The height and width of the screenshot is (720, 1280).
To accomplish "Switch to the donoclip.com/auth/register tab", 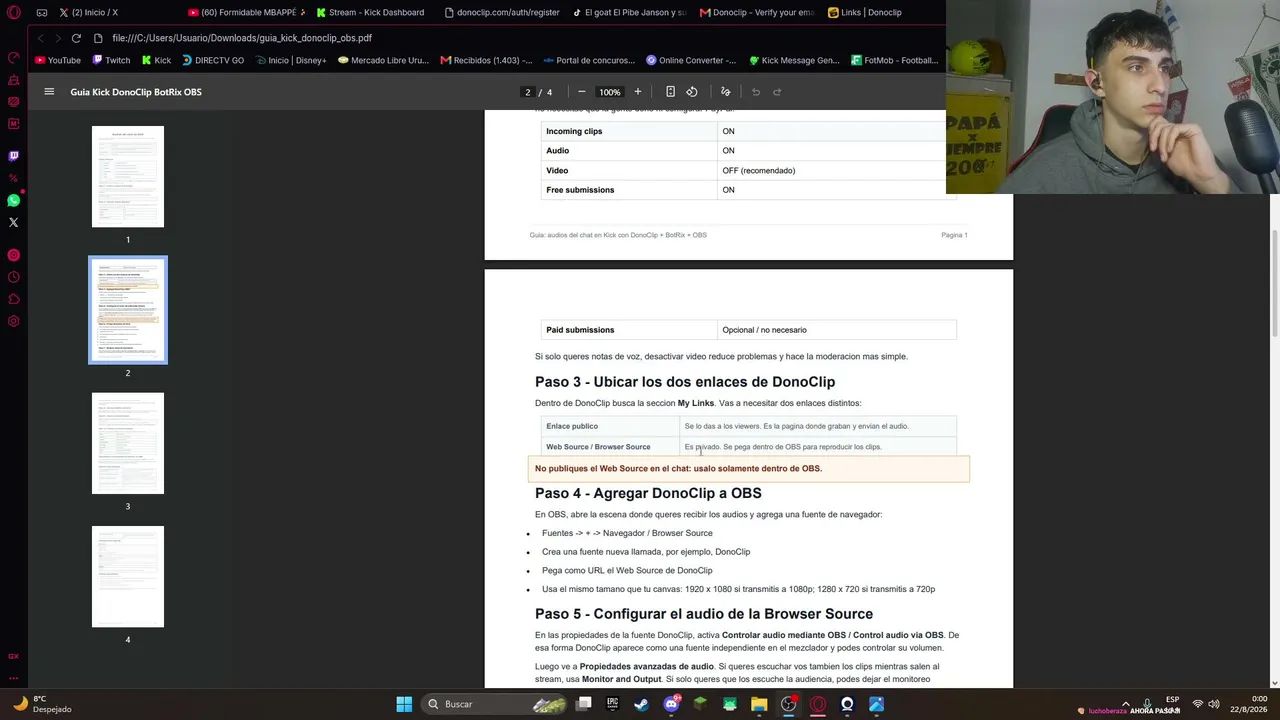I will 501,13.
